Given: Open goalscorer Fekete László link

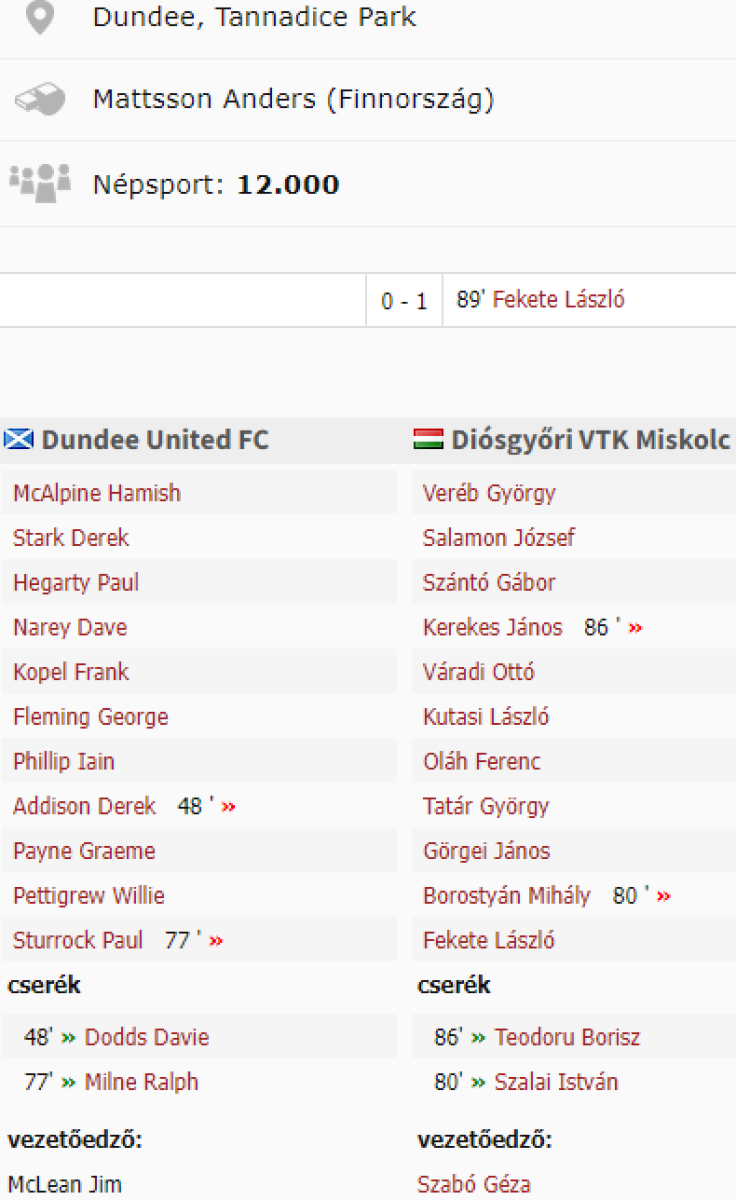Looking at the screenshot, I should pyautogui.click(x=559, y=300).
